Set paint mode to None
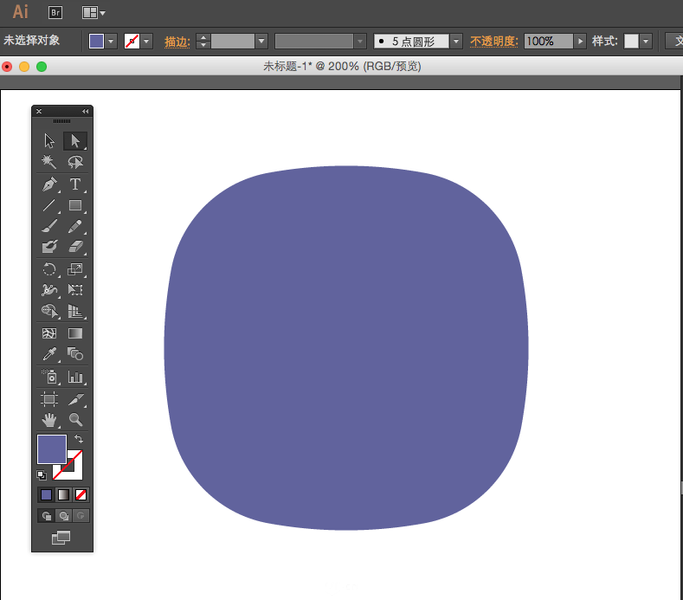This screenshot has width=683, height=600. click(x=81, y=495)
